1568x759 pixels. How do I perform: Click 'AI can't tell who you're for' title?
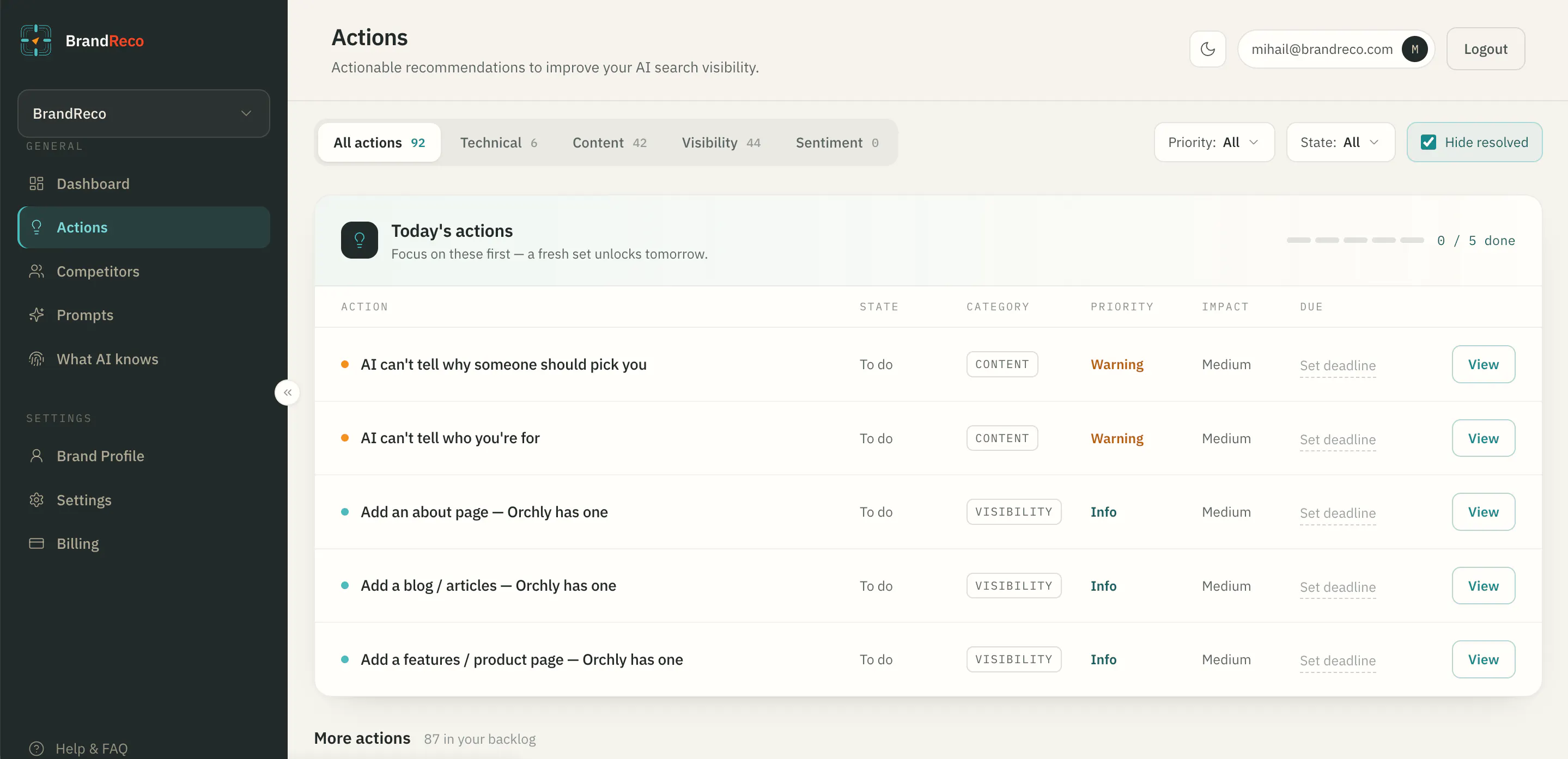[450, 438]
